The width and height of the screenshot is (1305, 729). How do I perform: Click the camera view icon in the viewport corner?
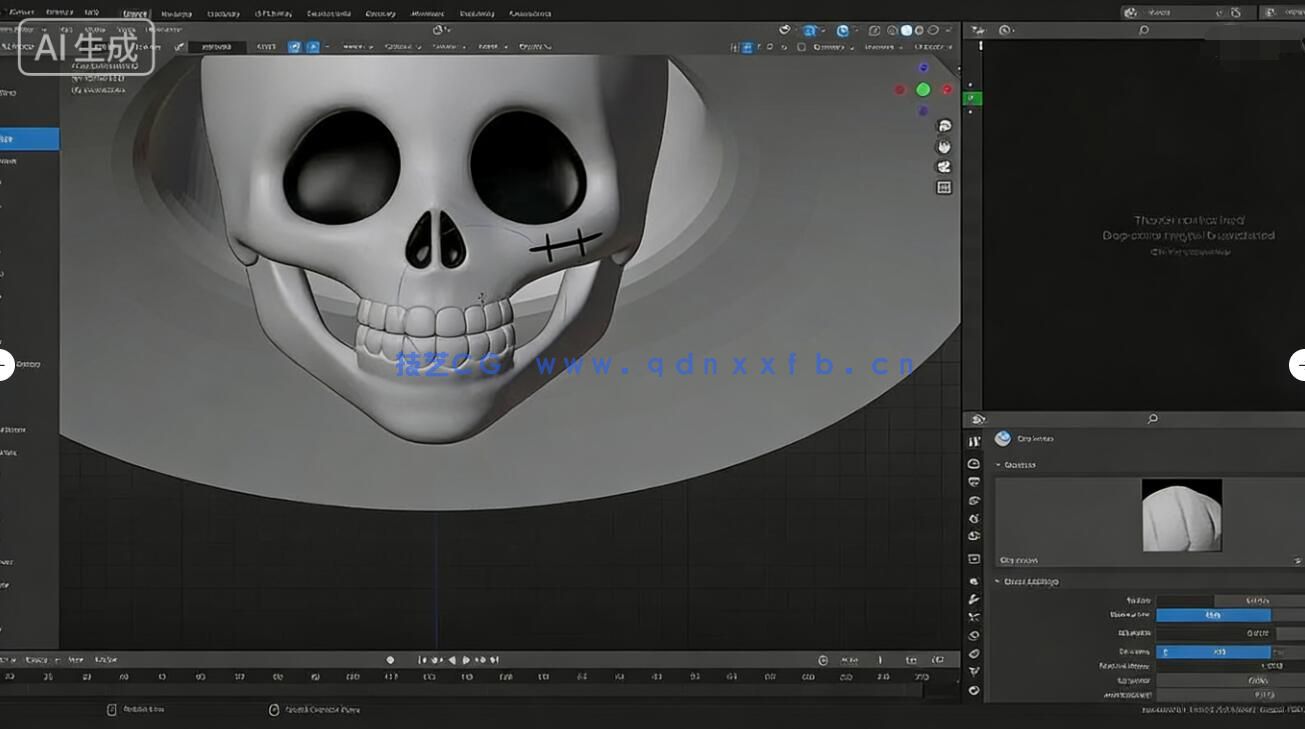coord(942,167)
